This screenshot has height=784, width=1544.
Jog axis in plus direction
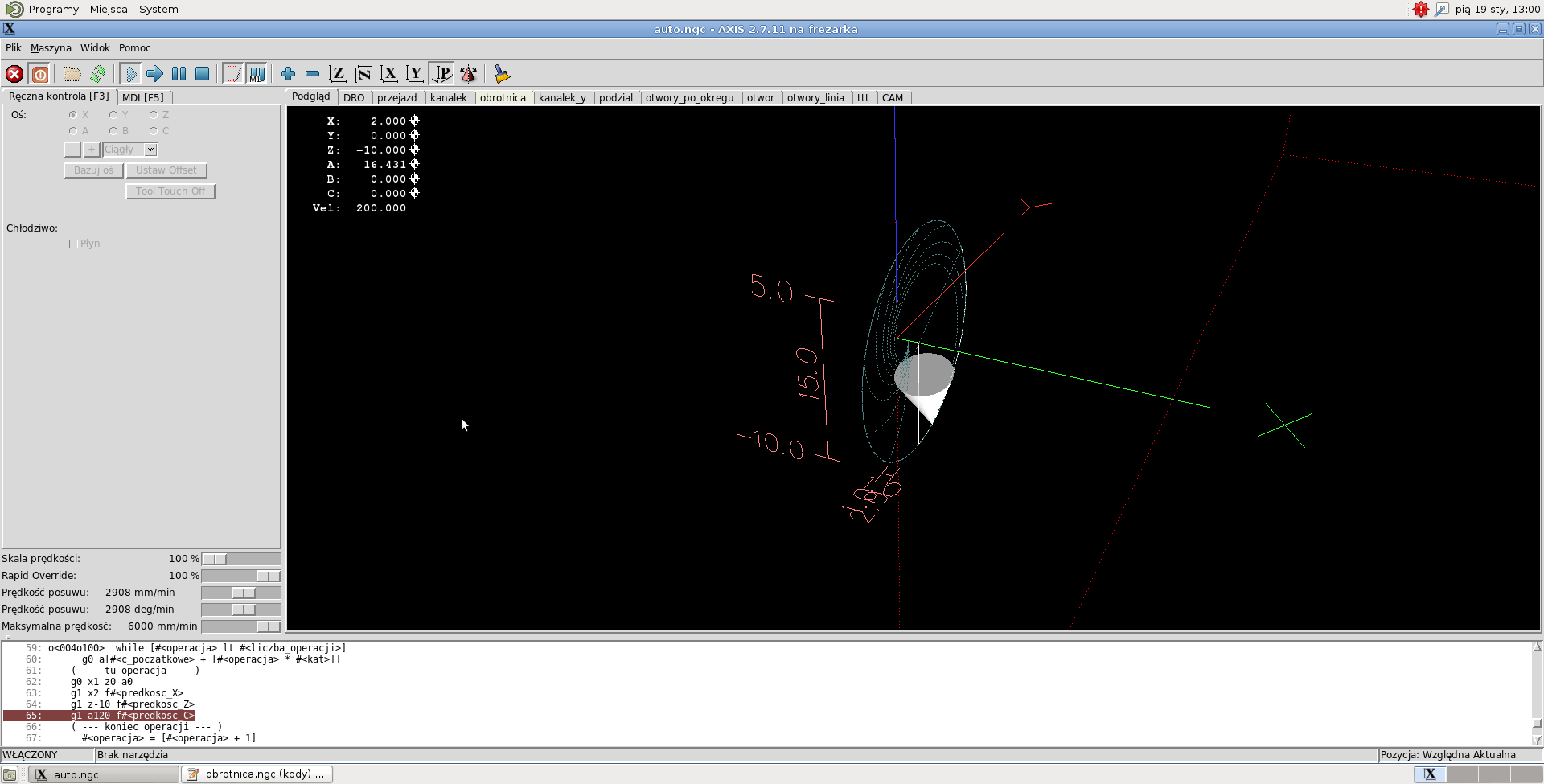(92, 150)
